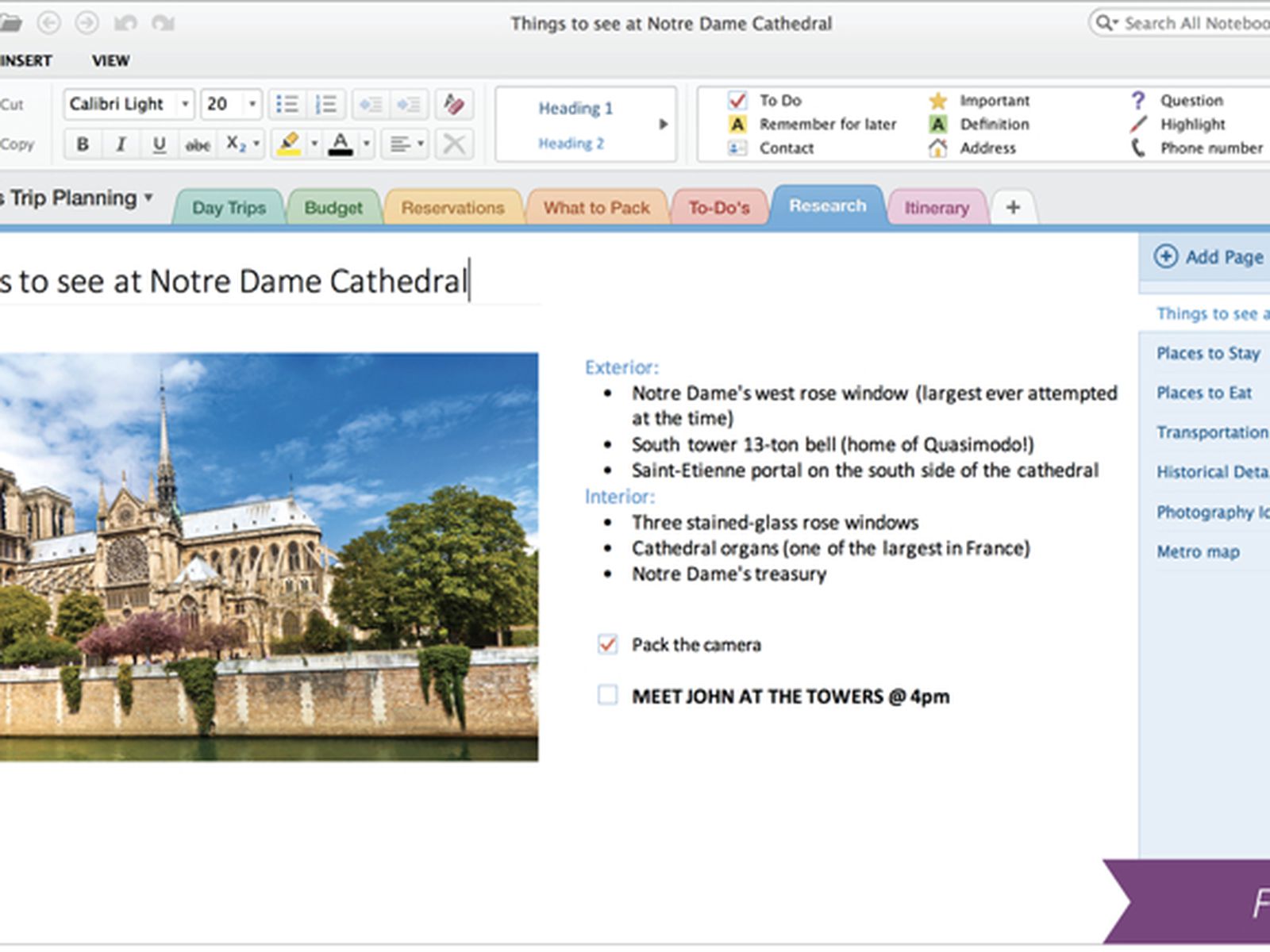The height and width of the screenshot is (952, 1270).
Task: Apply the Heading 1 style
Action: [575, 109]
